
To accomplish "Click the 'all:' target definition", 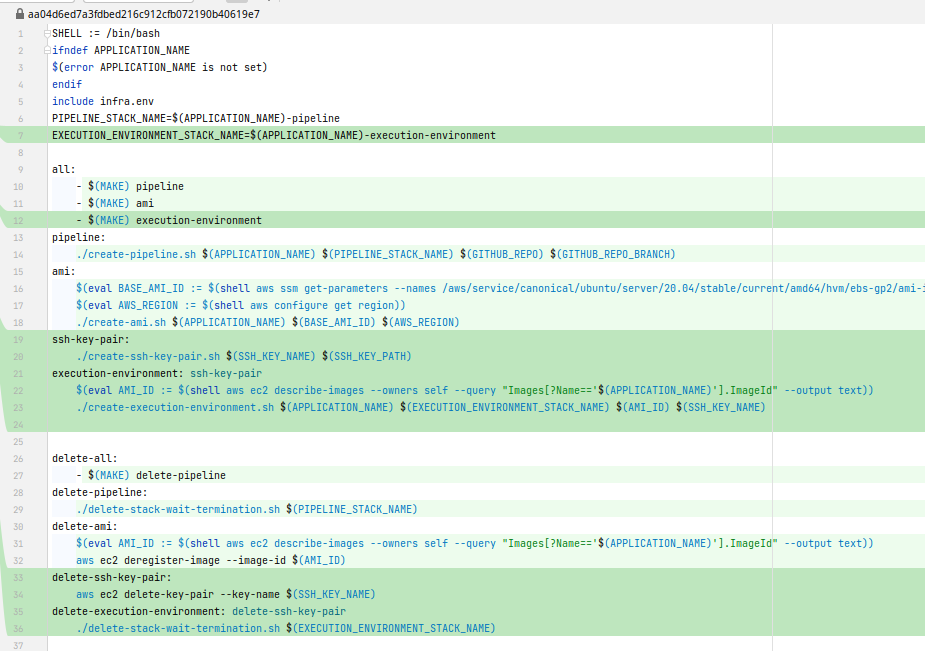I will point(64,169).
